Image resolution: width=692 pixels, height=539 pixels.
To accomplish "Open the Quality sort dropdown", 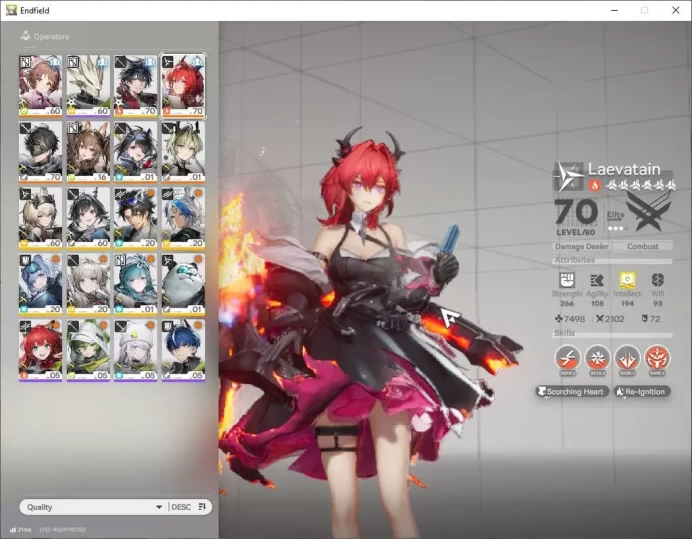I will click(x=94, y=507).
